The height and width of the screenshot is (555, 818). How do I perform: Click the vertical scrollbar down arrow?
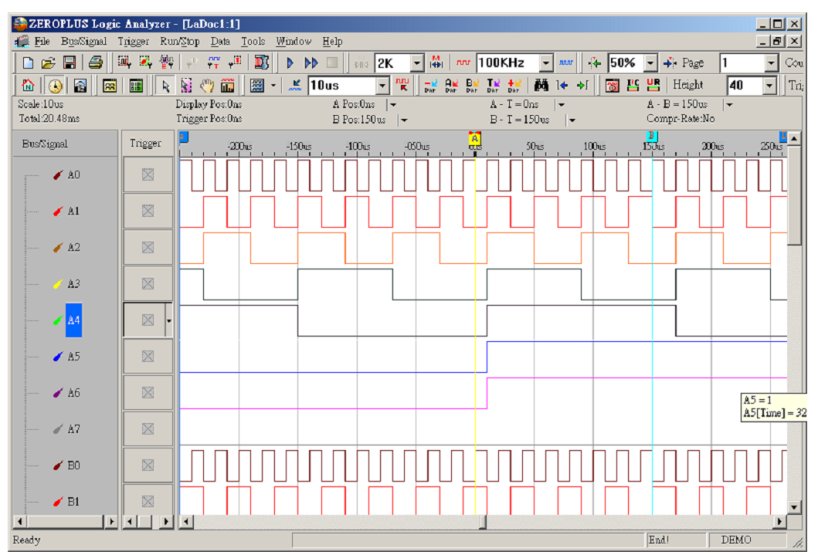pyautogui.click(x=794, y=507)
